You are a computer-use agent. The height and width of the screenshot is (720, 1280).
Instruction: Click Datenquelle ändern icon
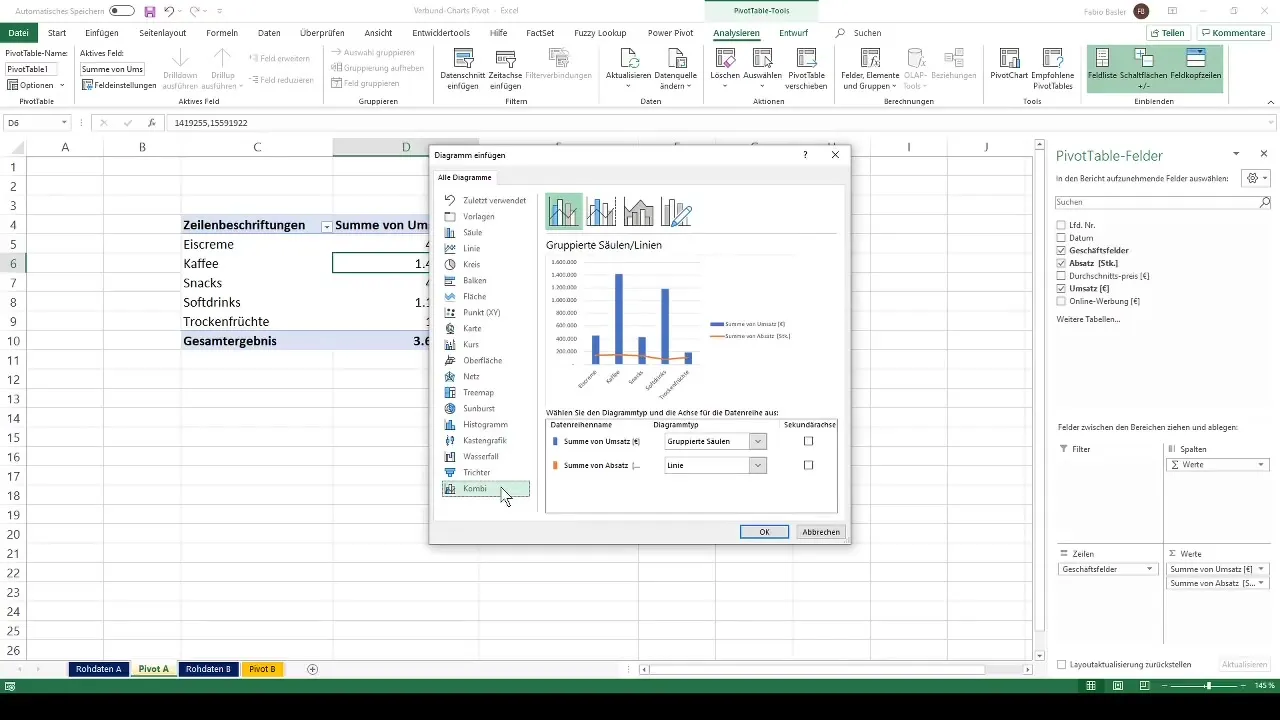pos(675,58)
